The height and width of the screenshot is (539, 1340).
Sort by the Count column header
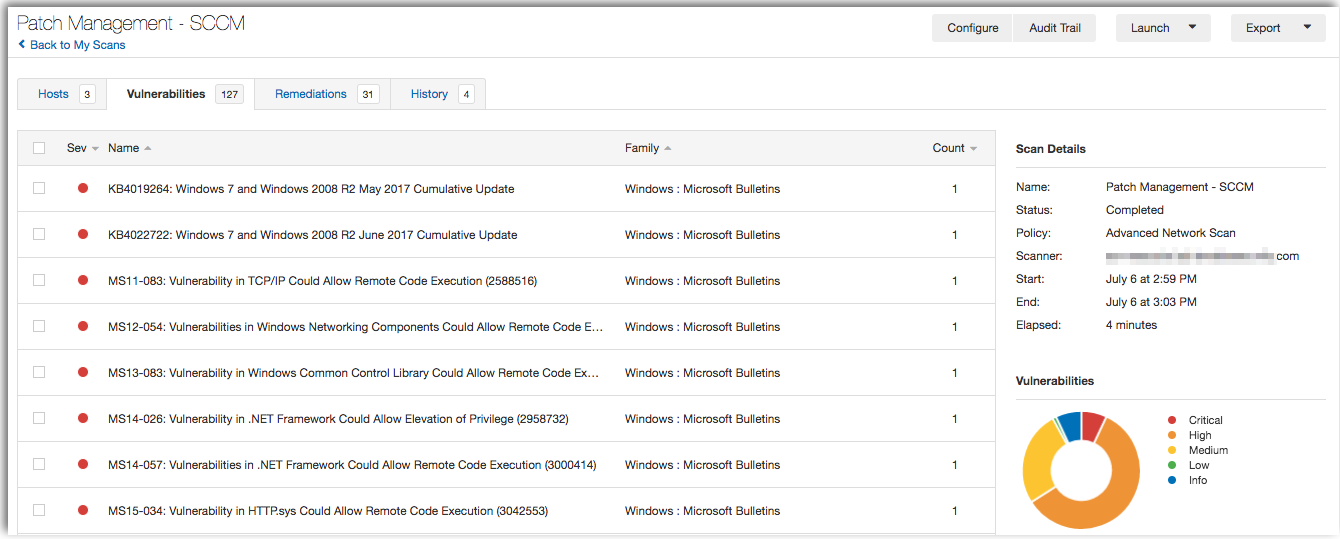point(955,148)
